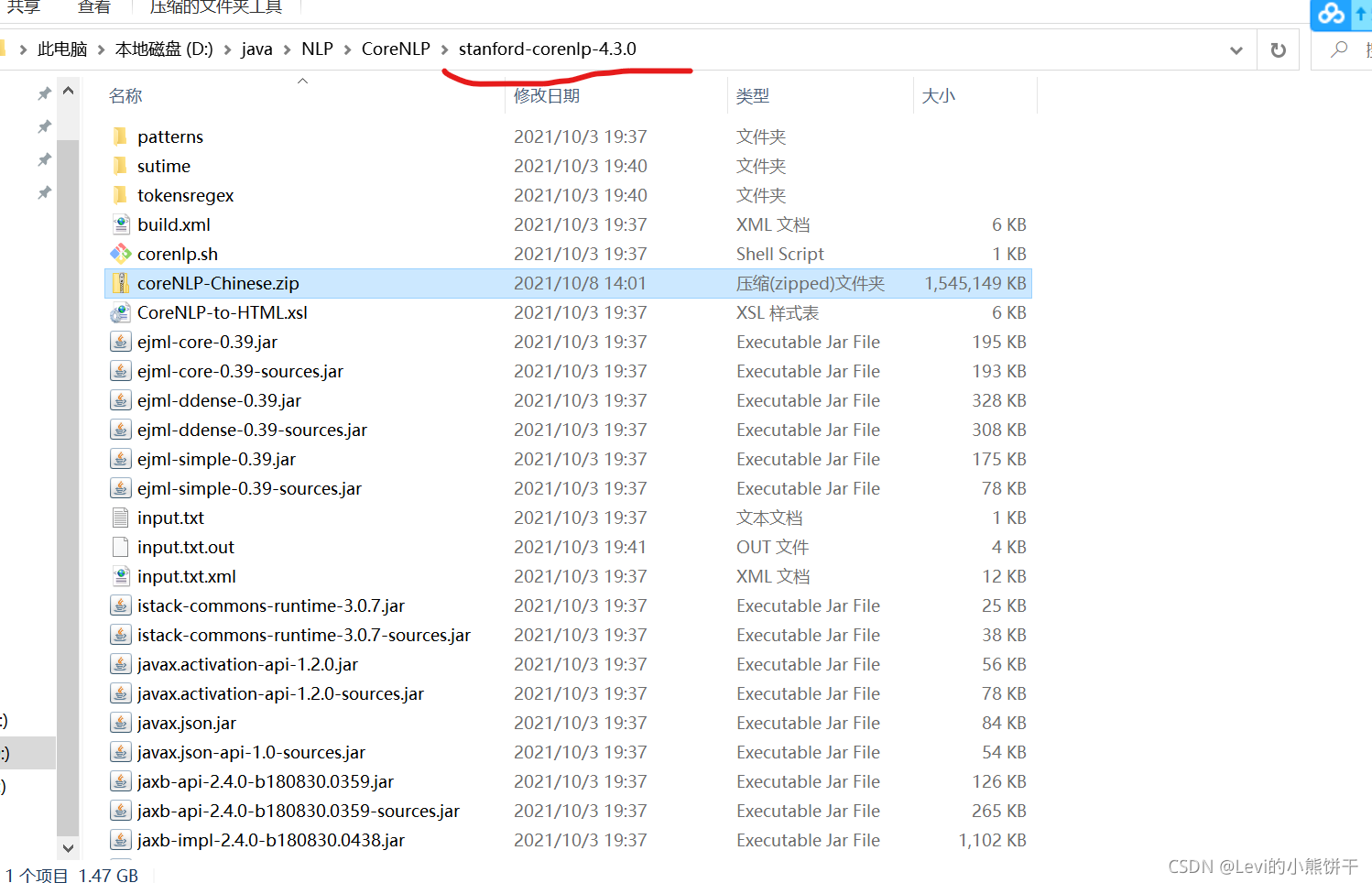
Task: Sort files by 类型 column header
Action: coord(753,96)
